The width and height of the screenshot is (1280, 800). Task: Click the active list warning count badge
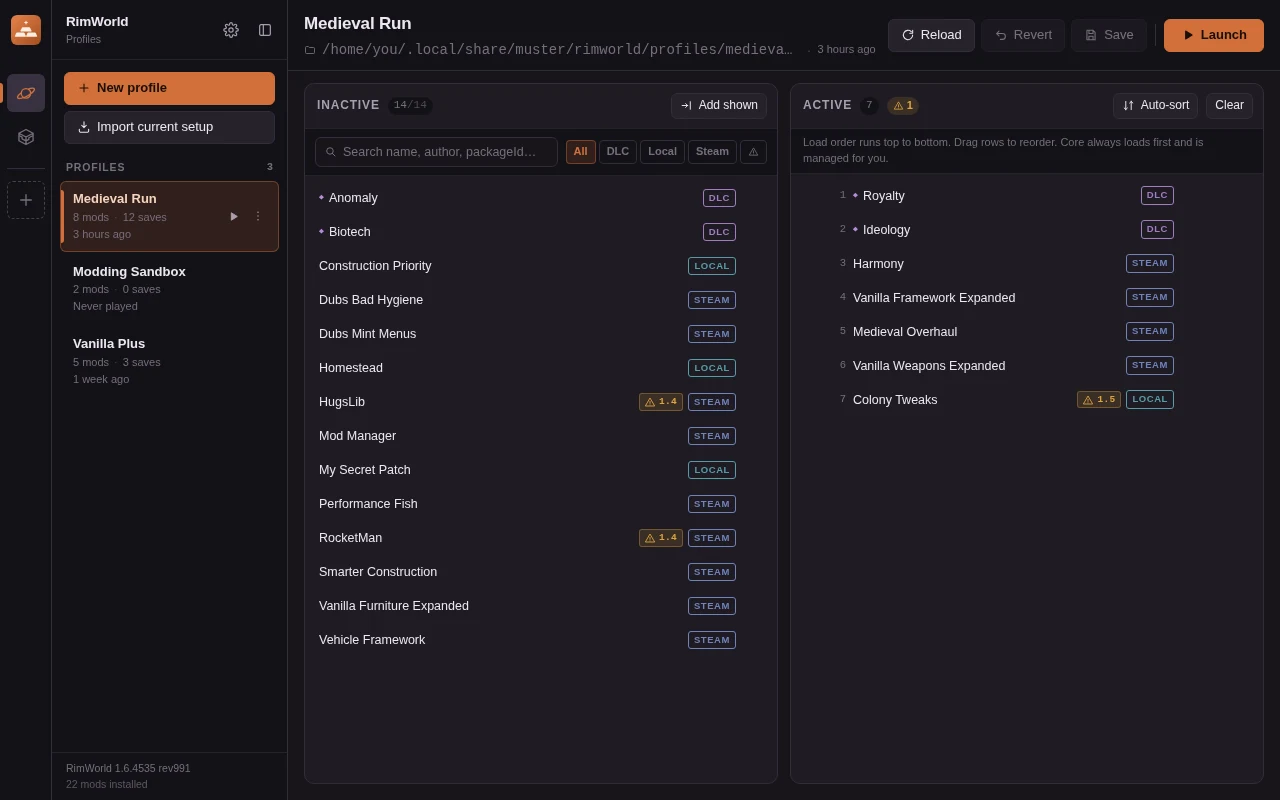coord(903,106)
